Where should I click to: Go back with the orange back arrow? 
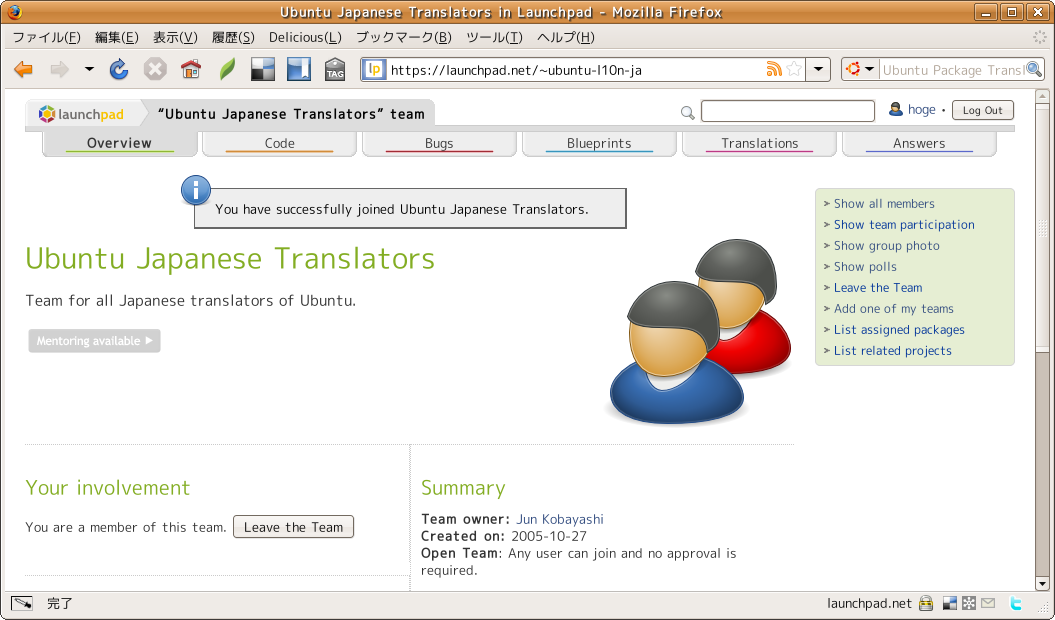pos(24,69)
